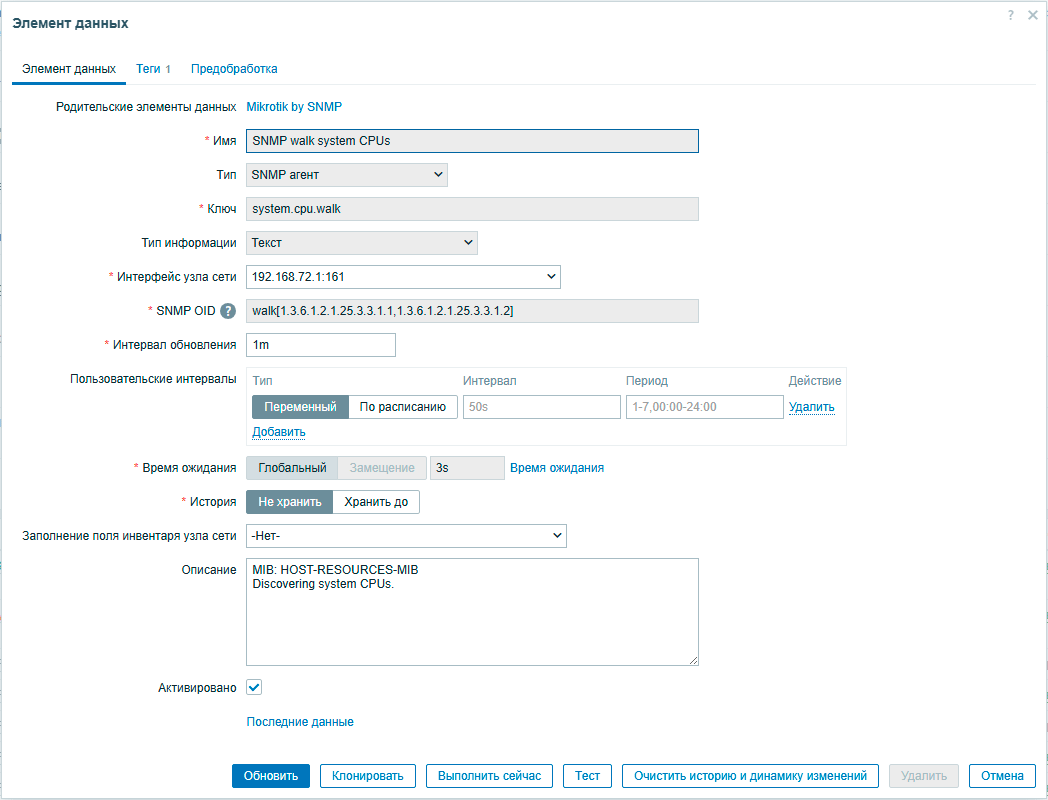This screenshot has width=1048, height=800.
Task: Toggle the Активировано checkbox
Action: [254, 687]
